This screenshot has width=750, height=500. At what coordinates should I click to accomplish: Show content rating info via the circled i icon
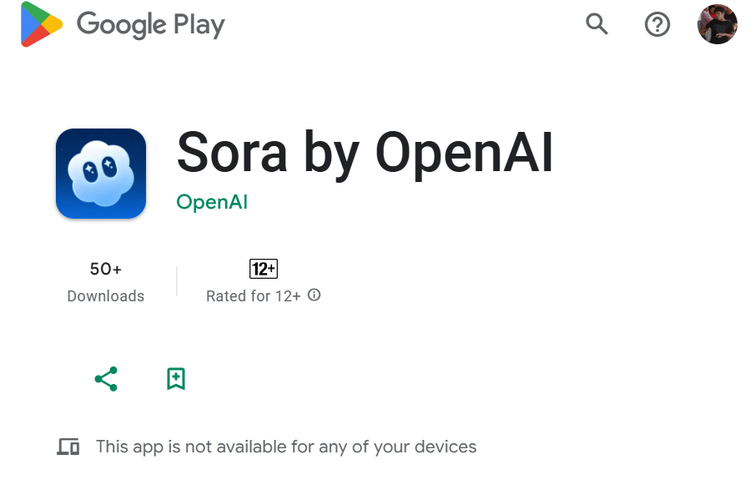(x=314, y=295)
